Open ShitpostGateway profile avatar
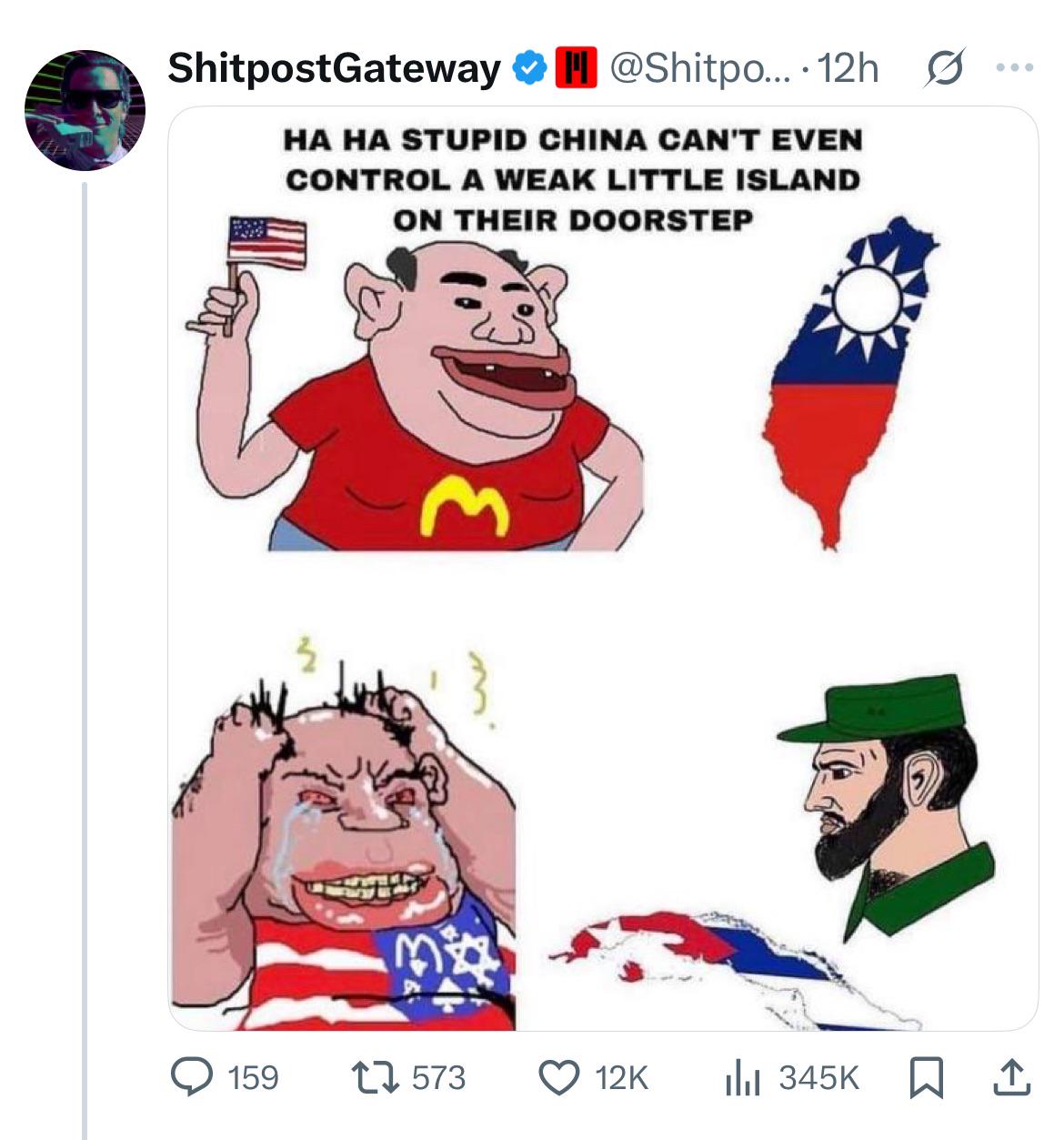The width and height of the screenshot is (1064, 1140). 85,110
